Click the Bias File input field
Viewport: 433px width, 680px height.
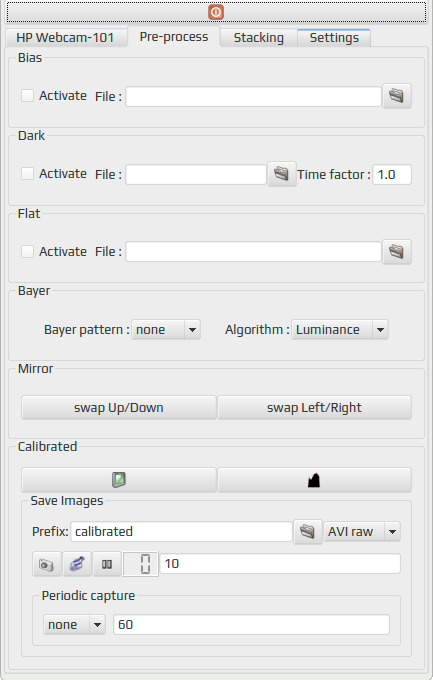[x=253, y=96]
